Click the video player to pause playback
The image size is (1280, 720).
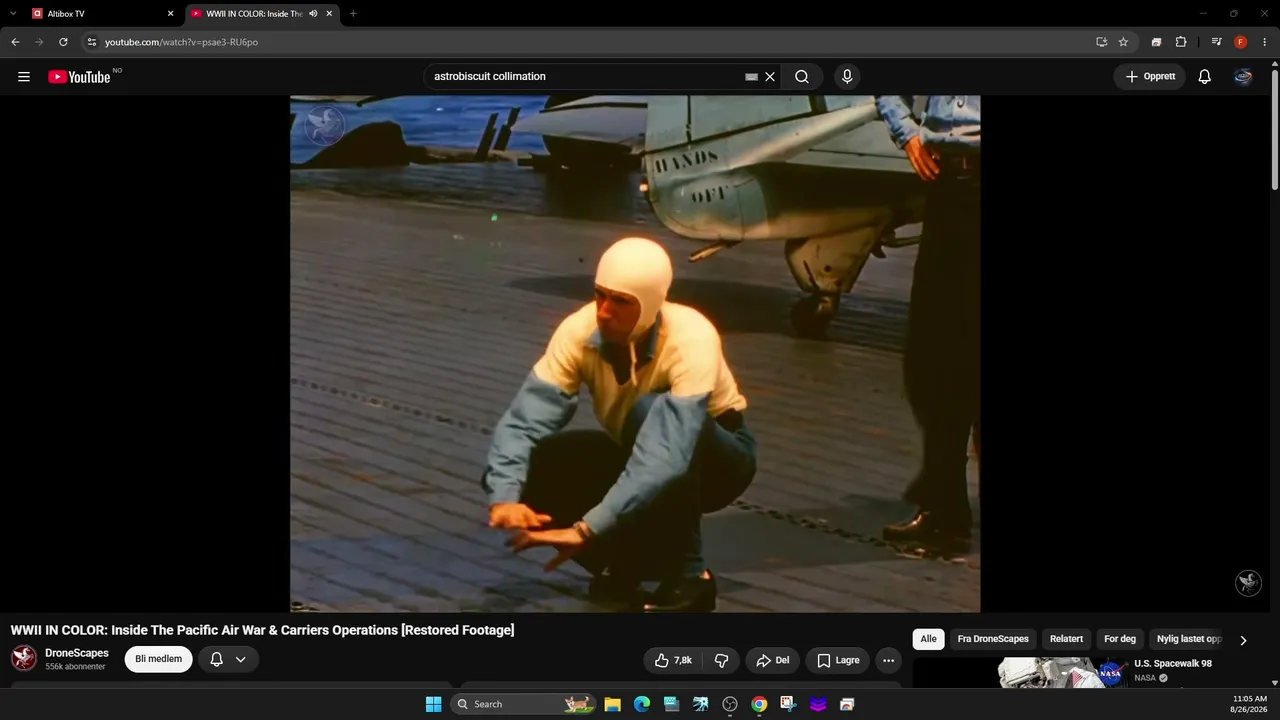point(635,354)
